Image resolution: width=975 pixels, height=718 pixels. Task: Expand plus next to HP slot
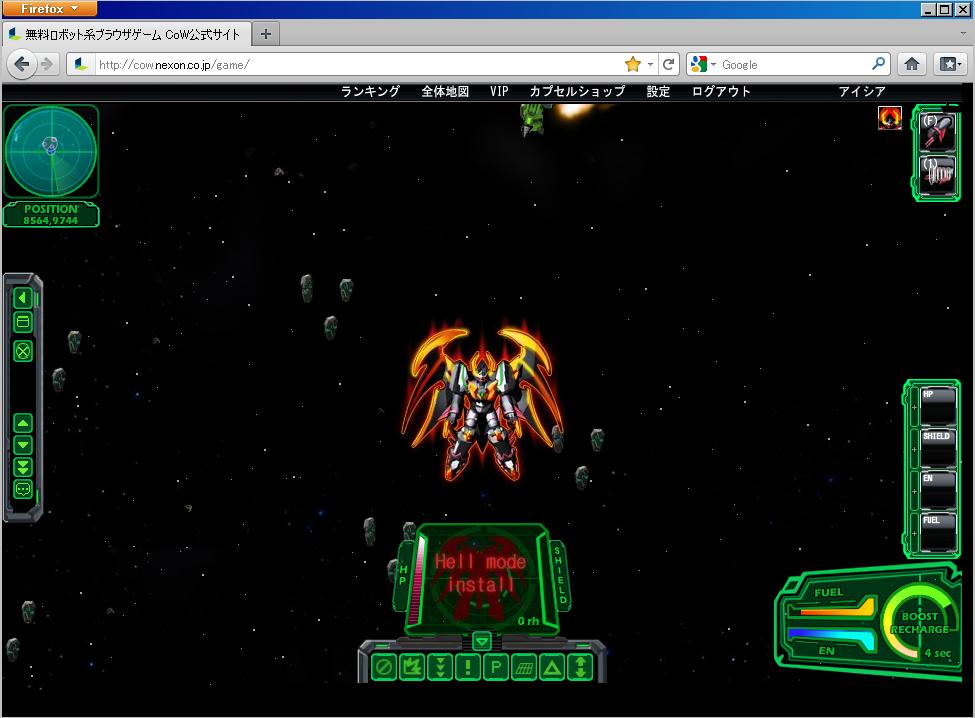914,407
